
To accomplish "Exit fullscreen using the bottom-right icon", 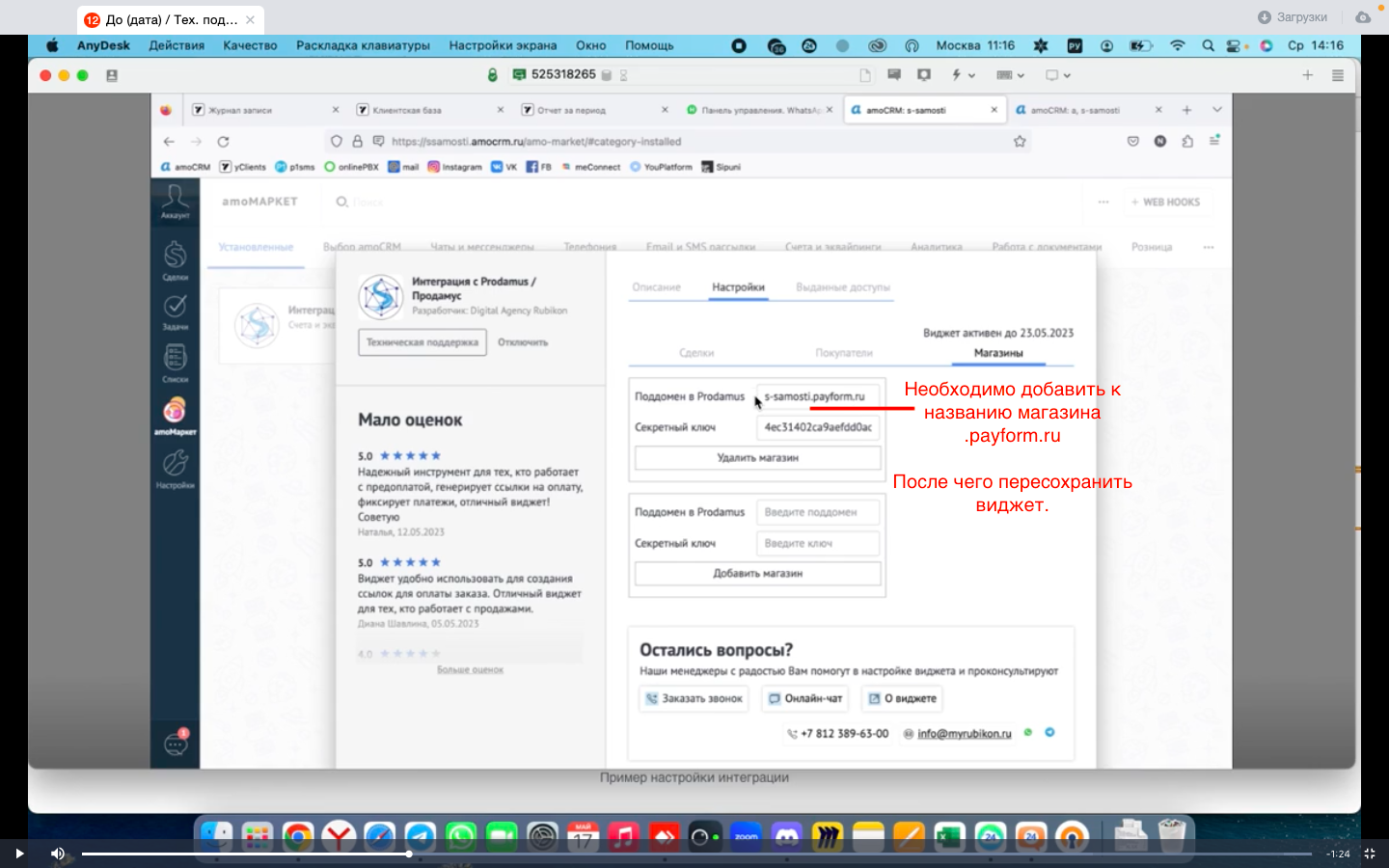I will click(x=1369, y=854).
